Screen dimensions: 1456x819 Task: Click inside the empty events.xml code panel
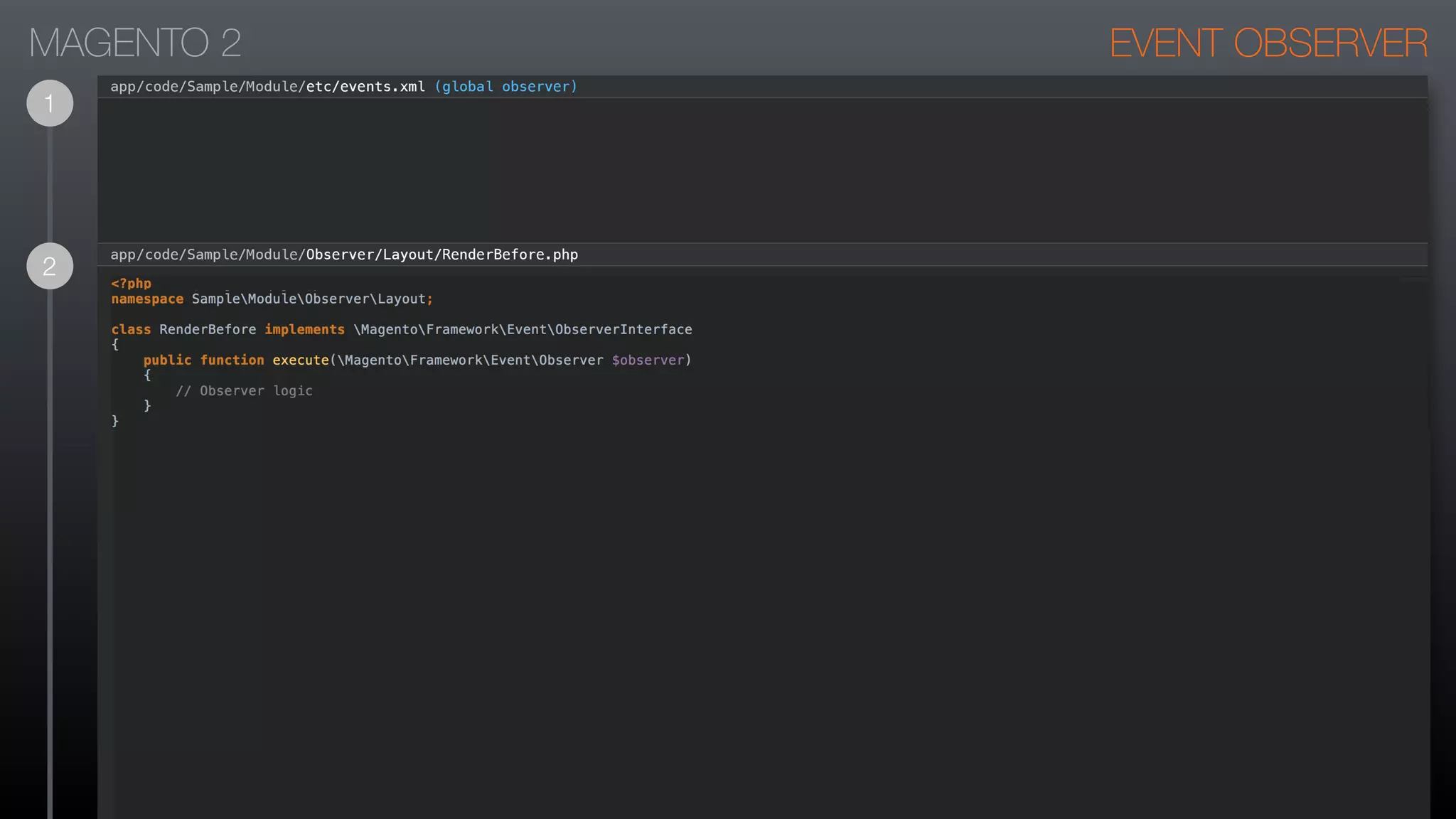762,170
